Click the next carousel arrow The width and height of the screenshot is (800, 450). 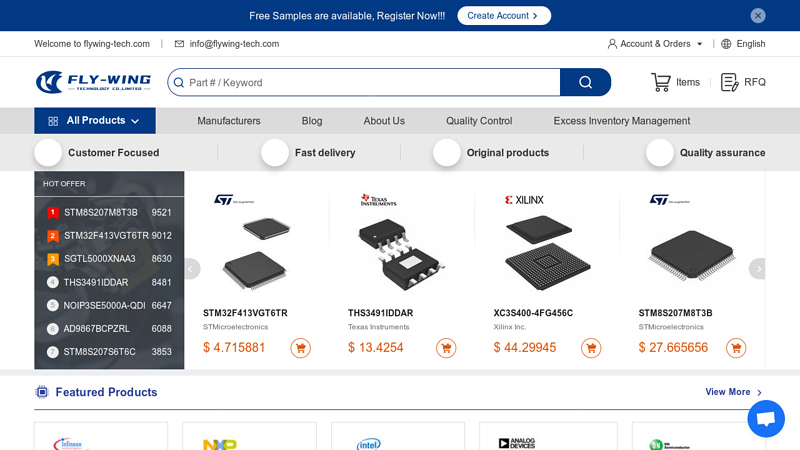coord(758,269)
